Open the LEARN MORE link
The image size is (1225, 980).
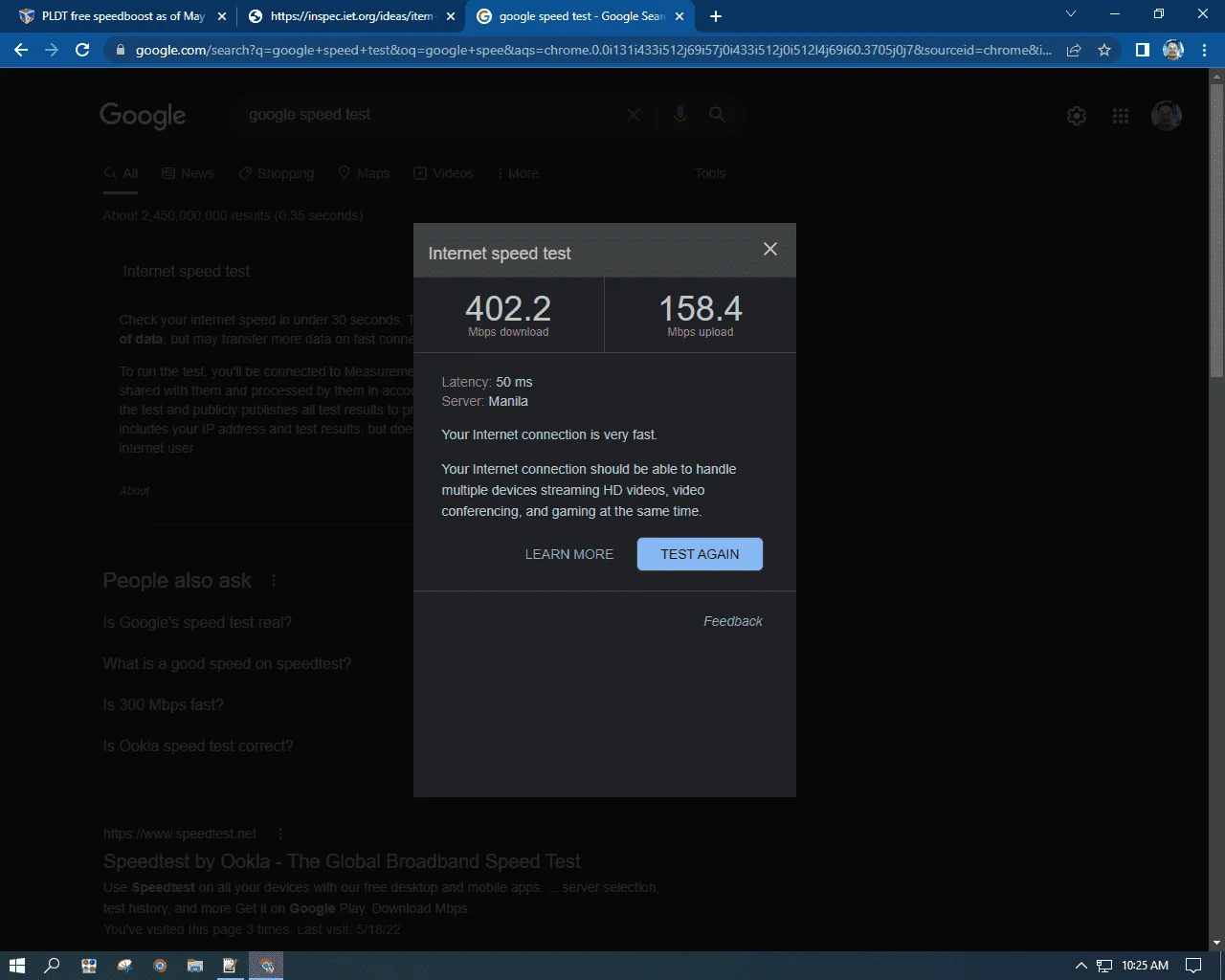pyautogui.click(x=569, y=554)
